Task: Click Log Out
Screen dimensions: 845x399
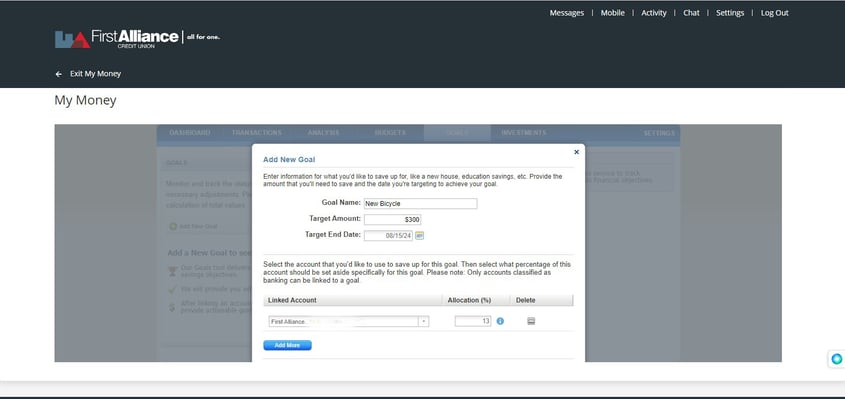Action: tap(774, 13)
